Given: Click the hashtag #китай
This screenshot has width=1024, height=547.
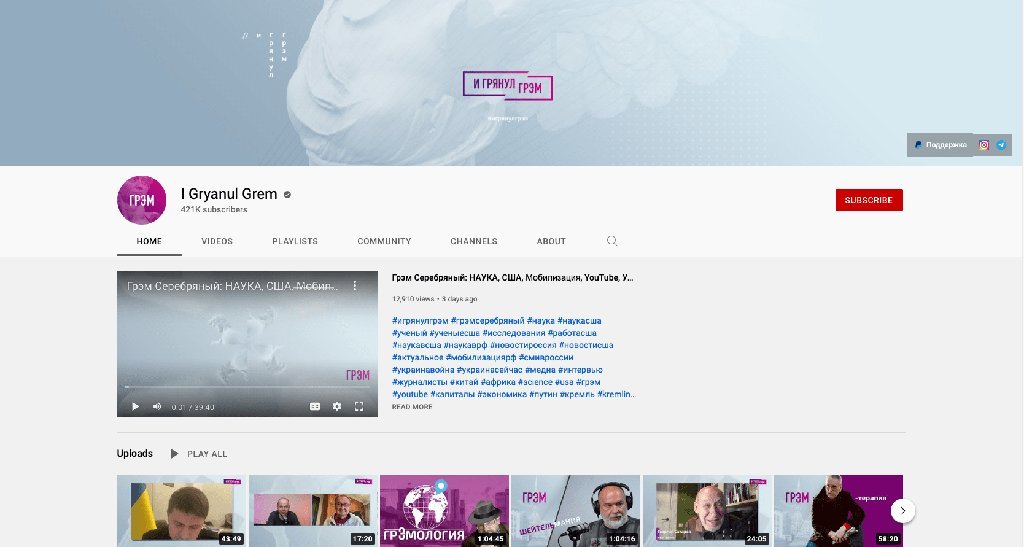Looking at the screenshot, I should click(x=464, y=382).
